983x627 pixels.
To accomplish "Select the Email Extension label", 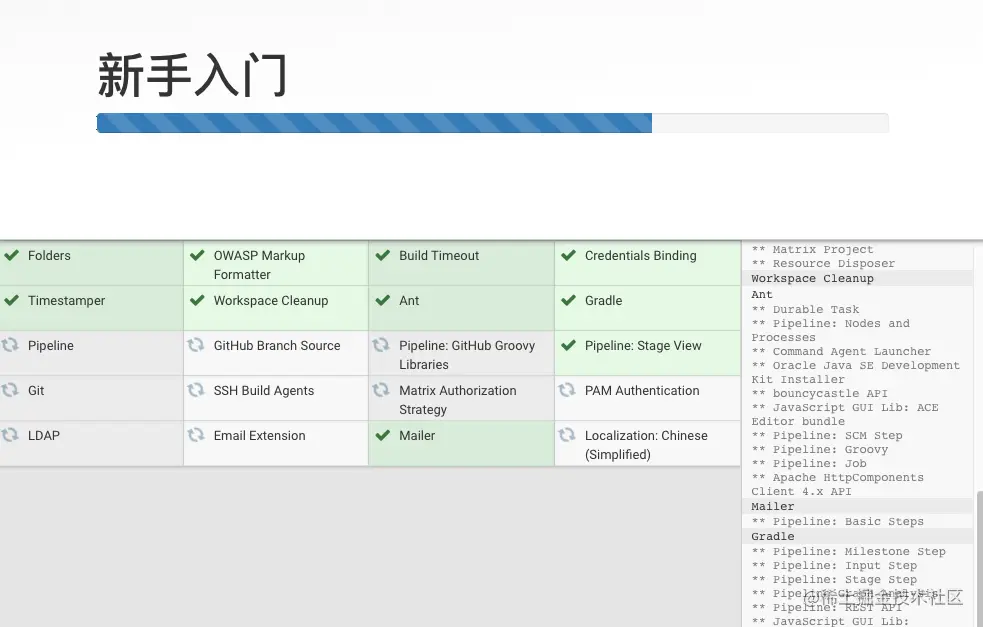I will 260,436.
